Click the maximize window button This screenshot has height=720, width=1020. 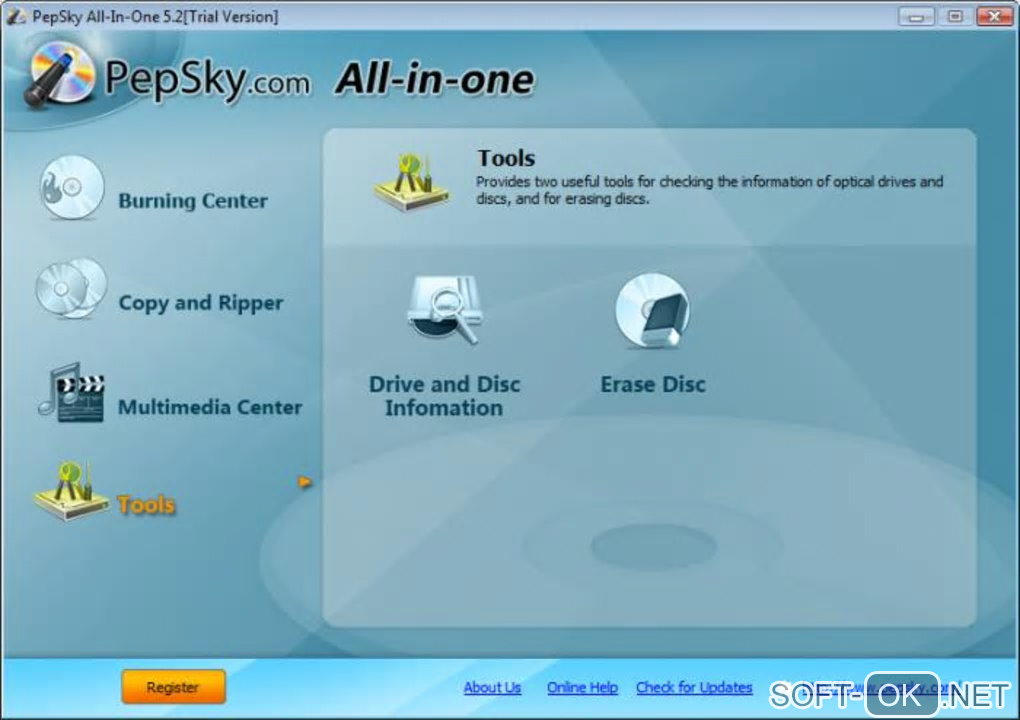(955, 16)
